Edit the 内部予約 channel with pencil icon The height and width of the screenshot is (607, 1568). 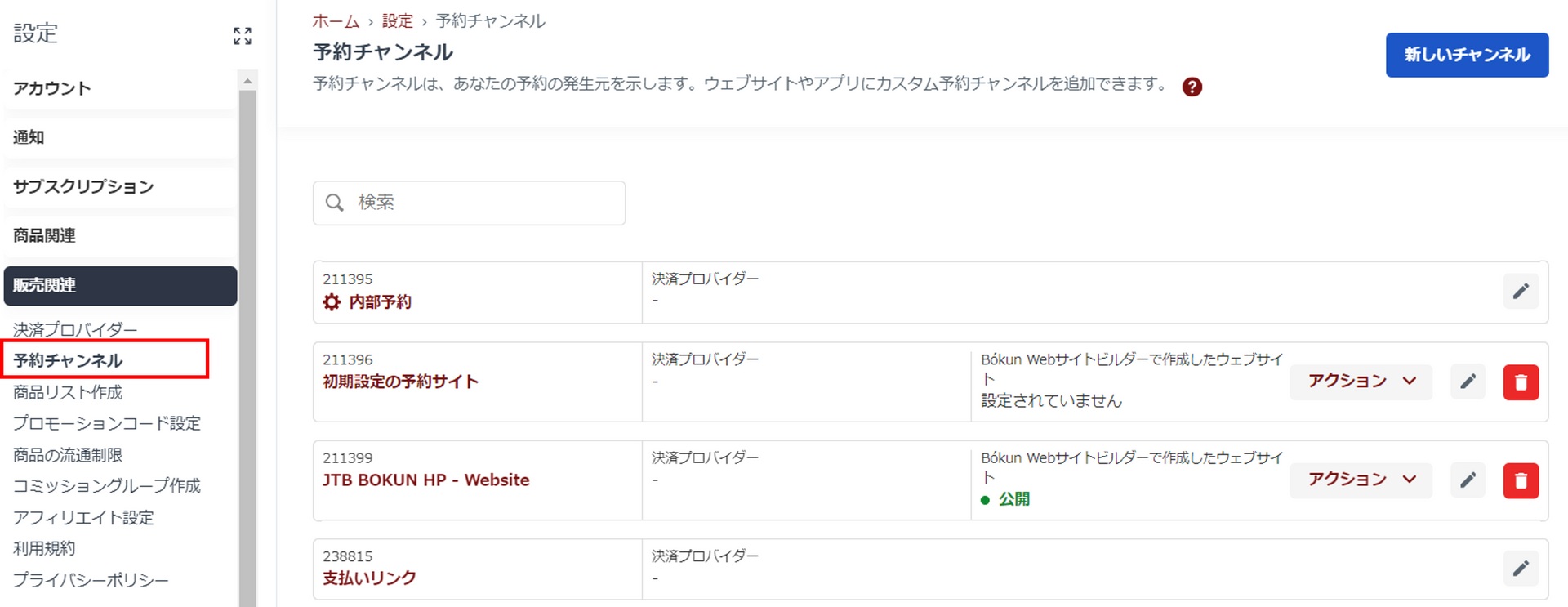tap(1520, 292)
